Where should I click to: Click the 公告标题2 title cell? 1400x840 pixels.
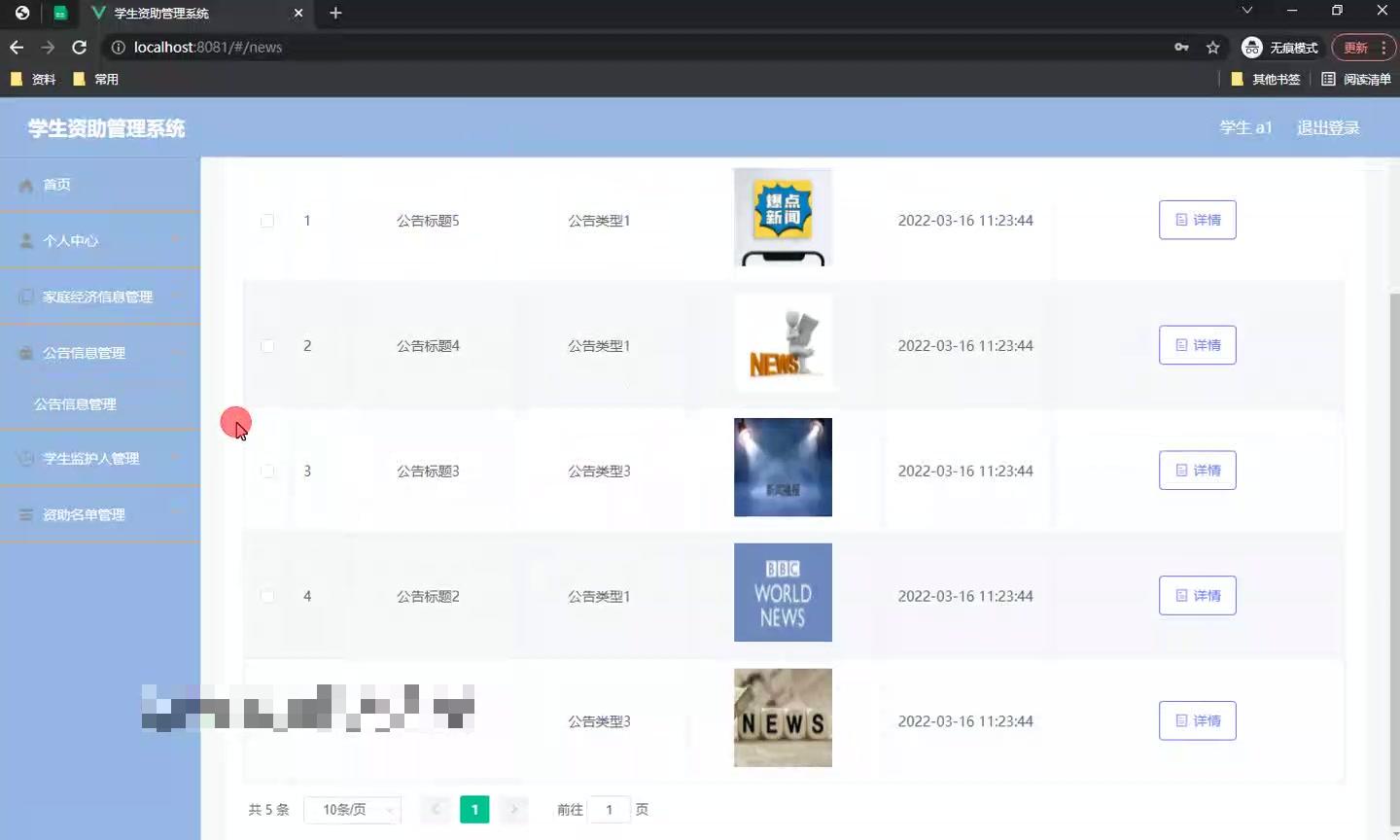pos(428,596)
